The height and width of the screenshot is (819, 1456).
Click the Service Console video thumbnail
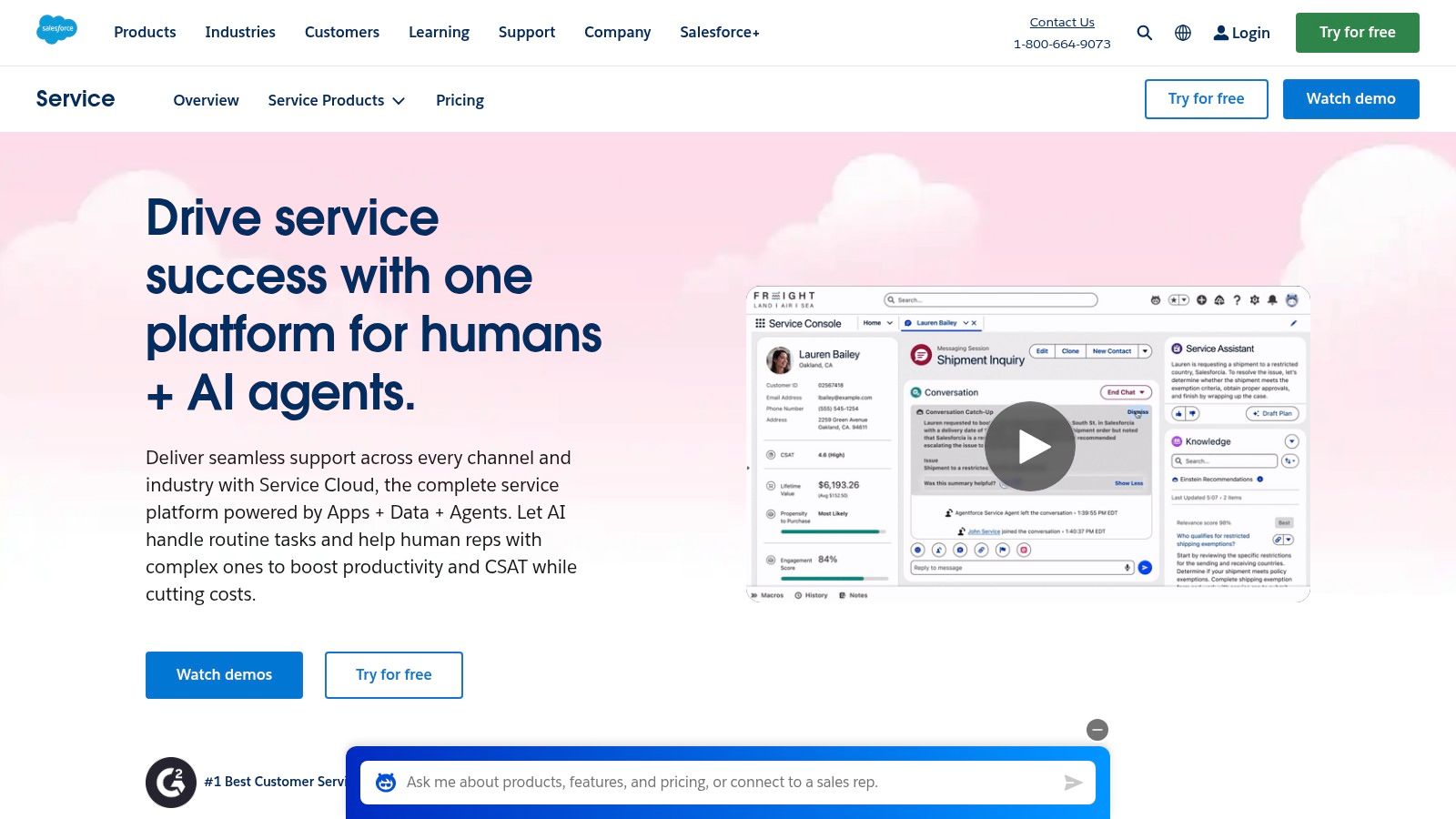(x=1028, y=444)
